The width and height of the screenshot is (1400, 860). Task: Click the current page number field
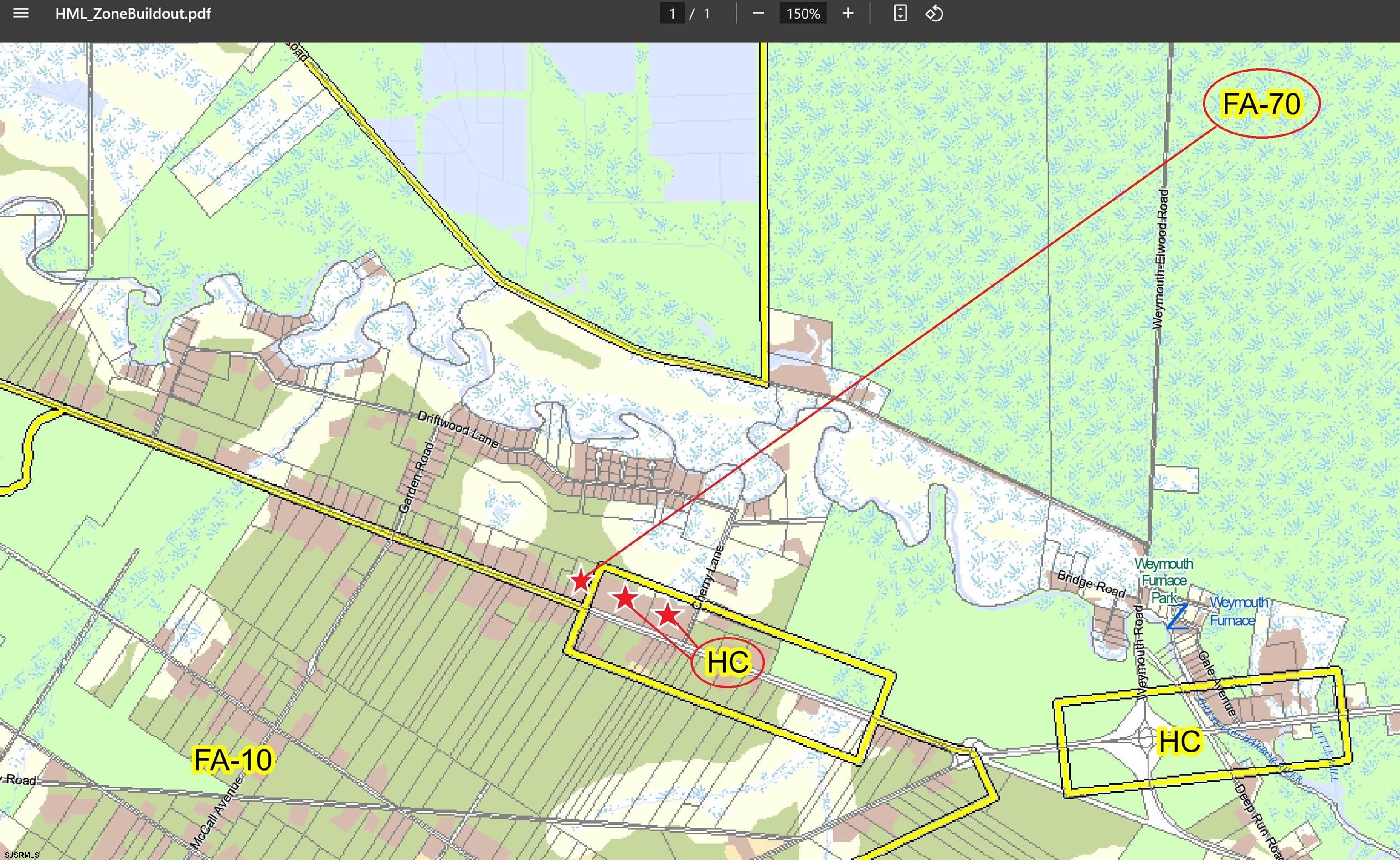(x=672, y=14)
